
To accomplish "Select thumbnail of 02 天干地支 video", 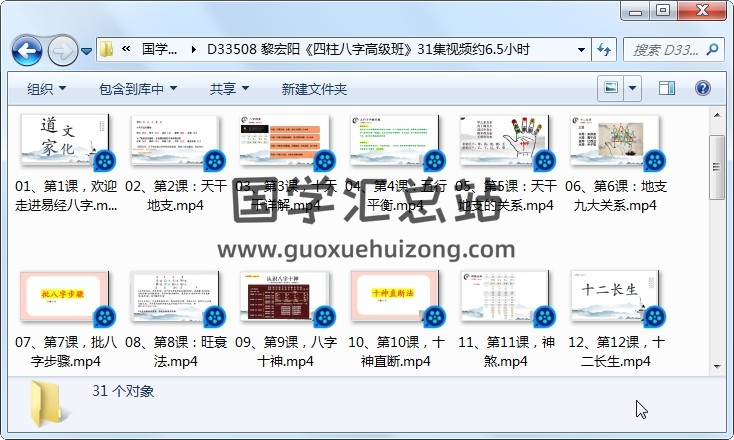I will 175,140.
